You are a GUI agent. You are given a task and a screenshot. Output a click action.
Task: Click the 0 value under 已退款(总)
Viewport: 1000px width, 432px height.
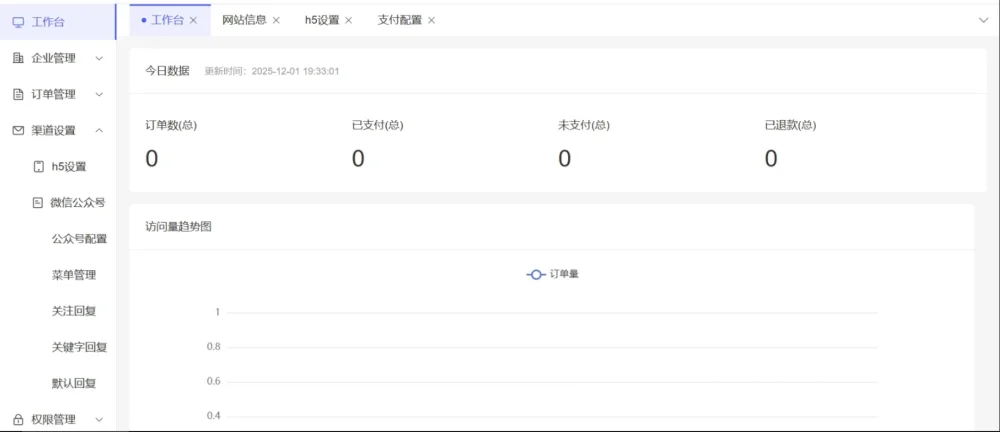[x=771, y=158]
